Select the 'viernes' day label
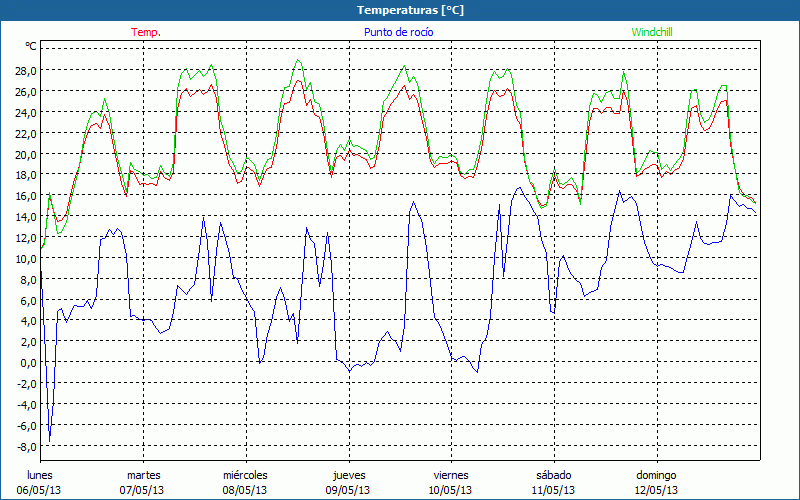Screen dimensions: 800x500 click(x=450, y=475)
